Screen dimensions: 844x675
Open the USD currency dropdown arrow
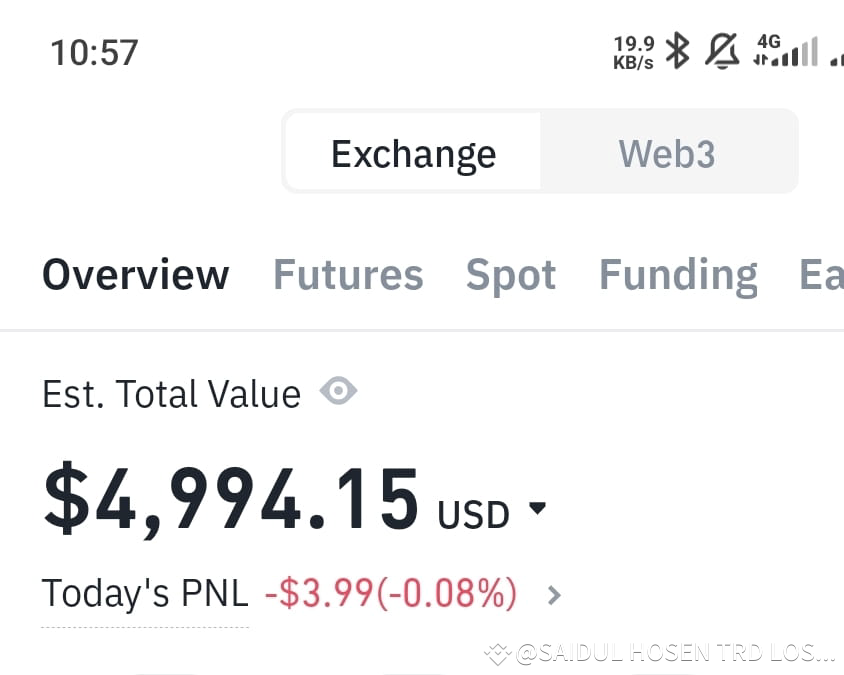[537, 507]
